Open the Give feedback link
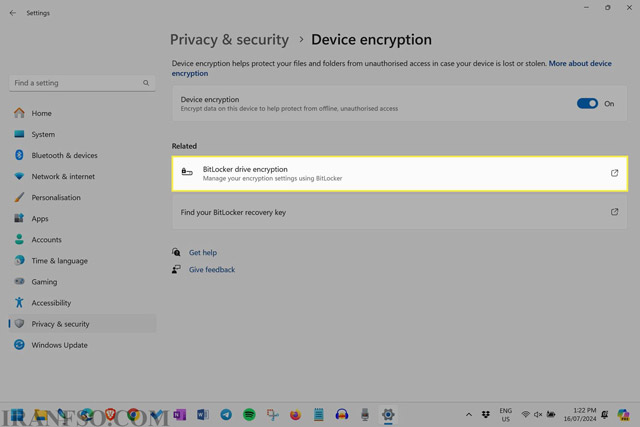Screen dimensions: 640x427 (x=212, y=270)
